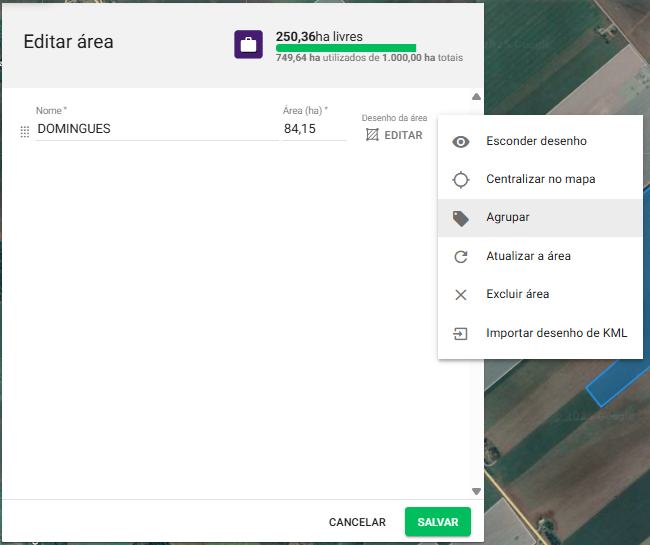
Task: Click the import icon for KML
Action: (x=460, y=334)
